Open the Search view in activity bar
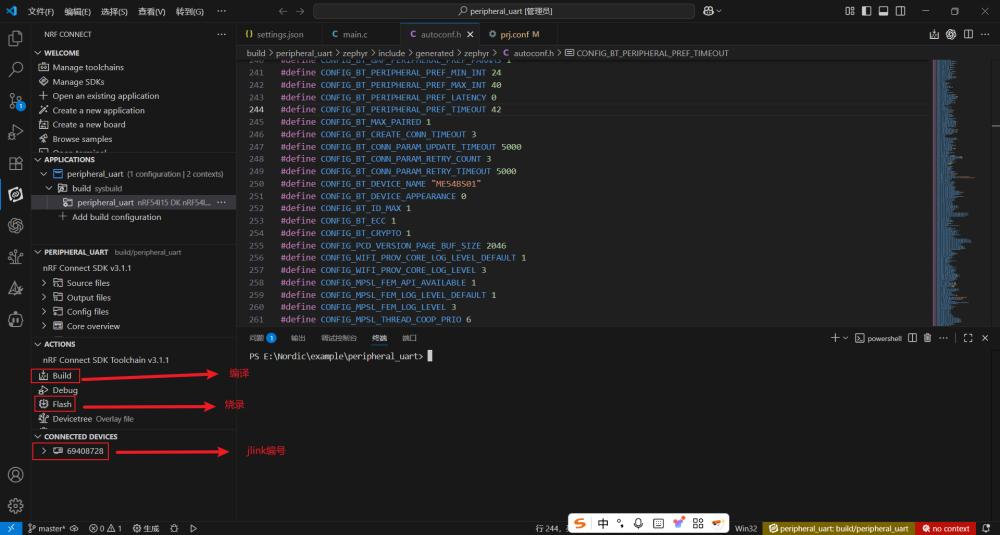Viewport: 1000px width, 535px height. (15, 70)
